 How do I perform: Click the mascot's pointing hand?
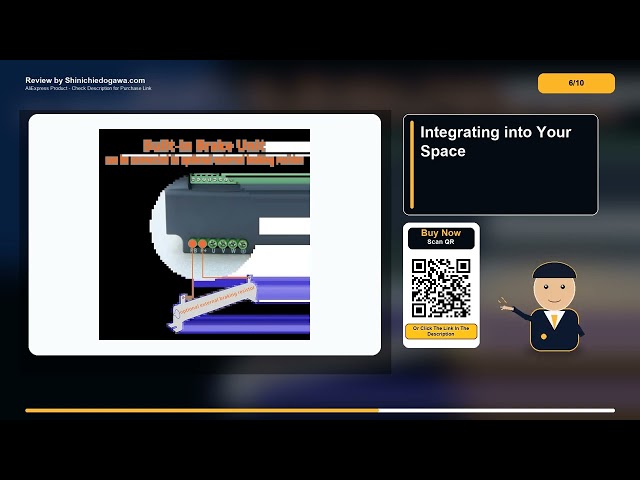[x=506, y=306]
